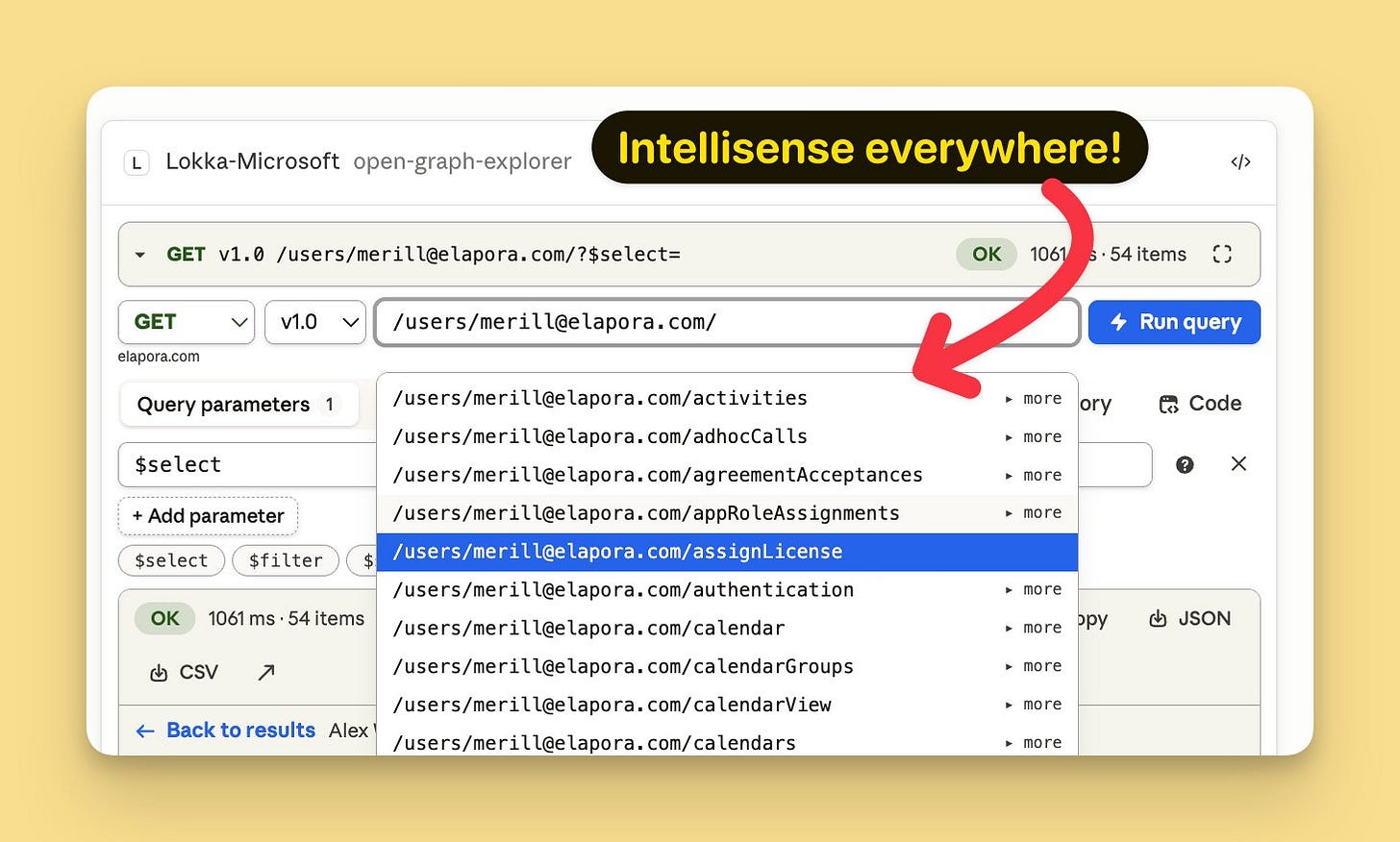
Task: Click the Add parameter button
Action: (x=209, y=516)
